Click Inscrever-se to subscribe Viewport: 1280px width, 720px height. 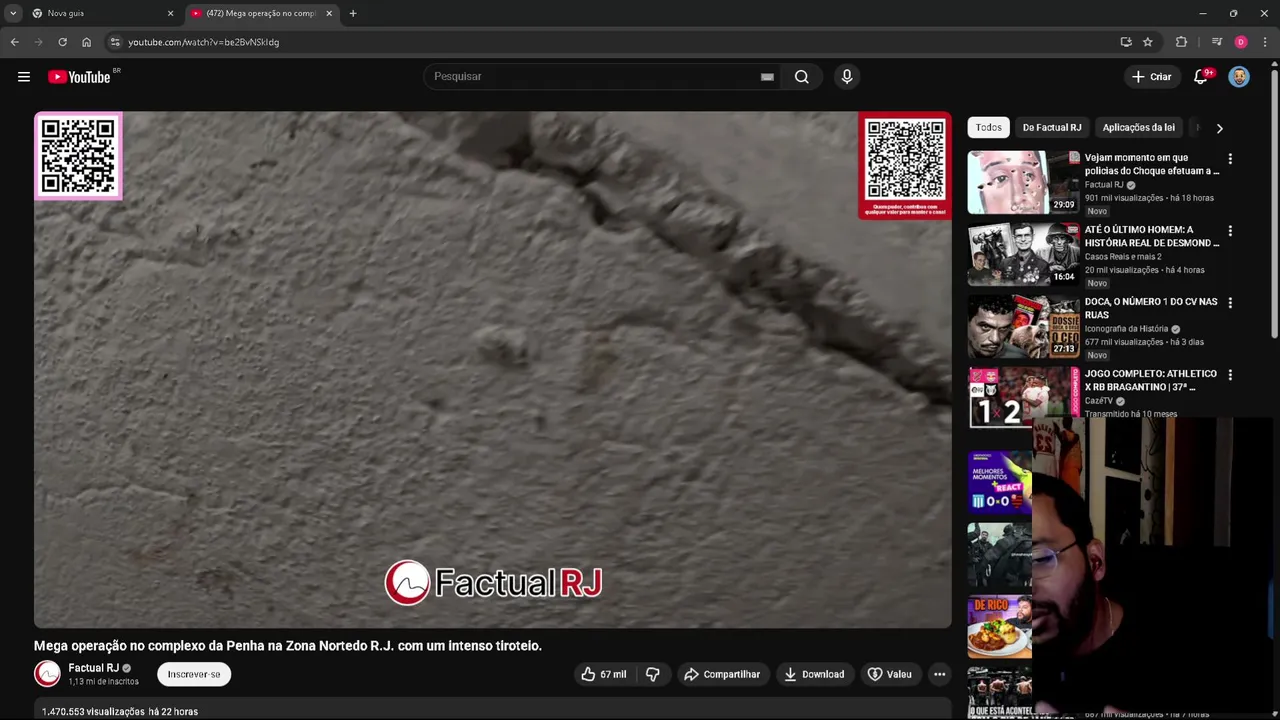tap(194, 674)
